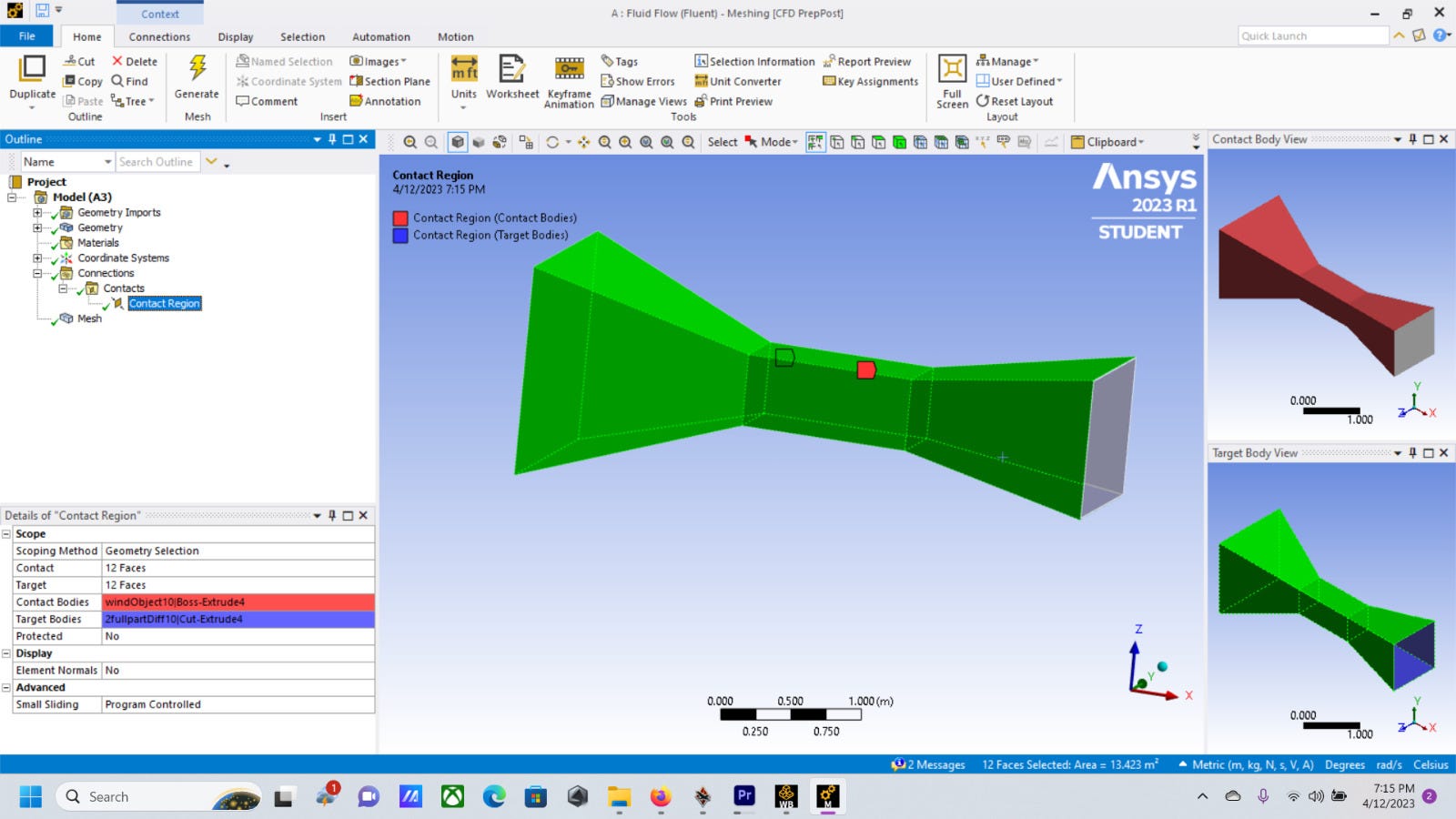Open the User Defined layout dropdown
This screenshot has width=1456, height=819.
point(1019,81)
